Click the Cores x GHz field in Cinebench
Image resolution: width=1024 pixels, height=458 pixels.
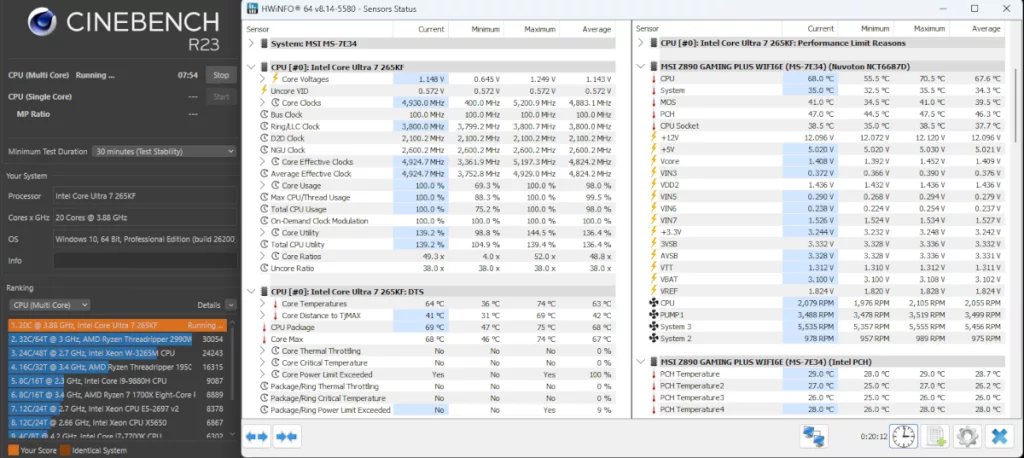145,218
